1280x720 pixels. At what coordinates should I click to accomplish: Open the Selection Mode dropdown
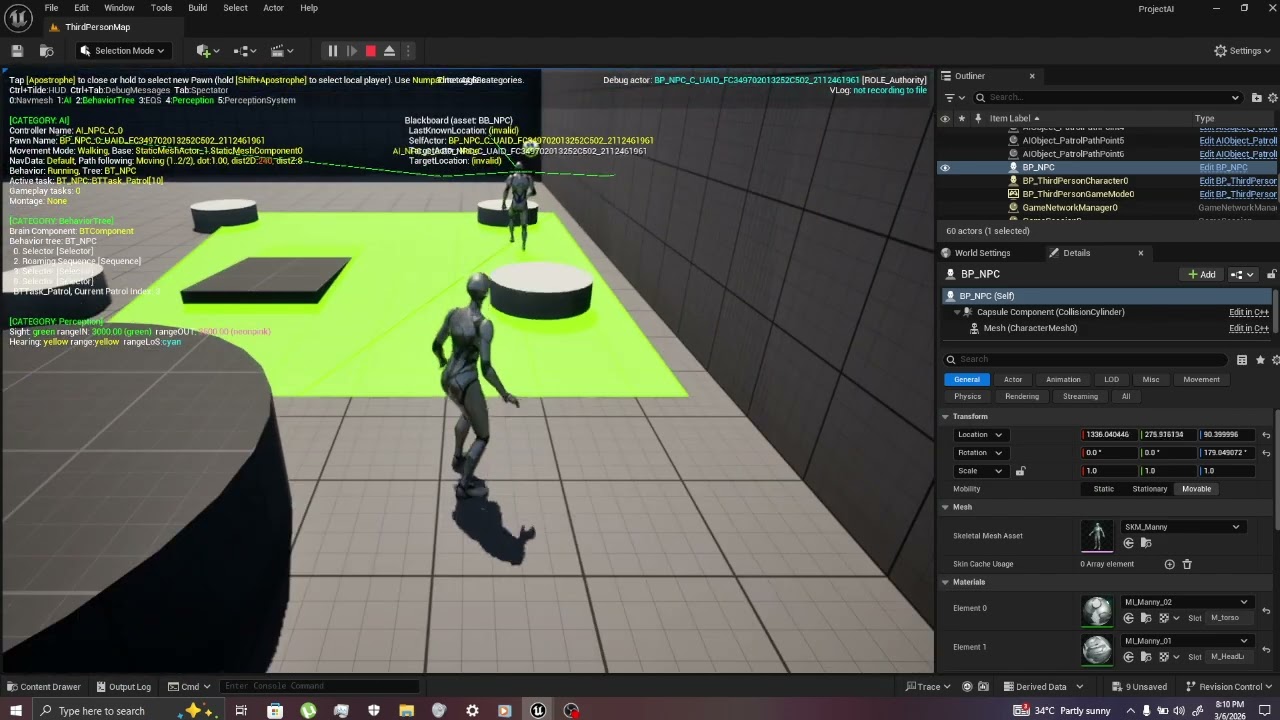coord(122,51)
